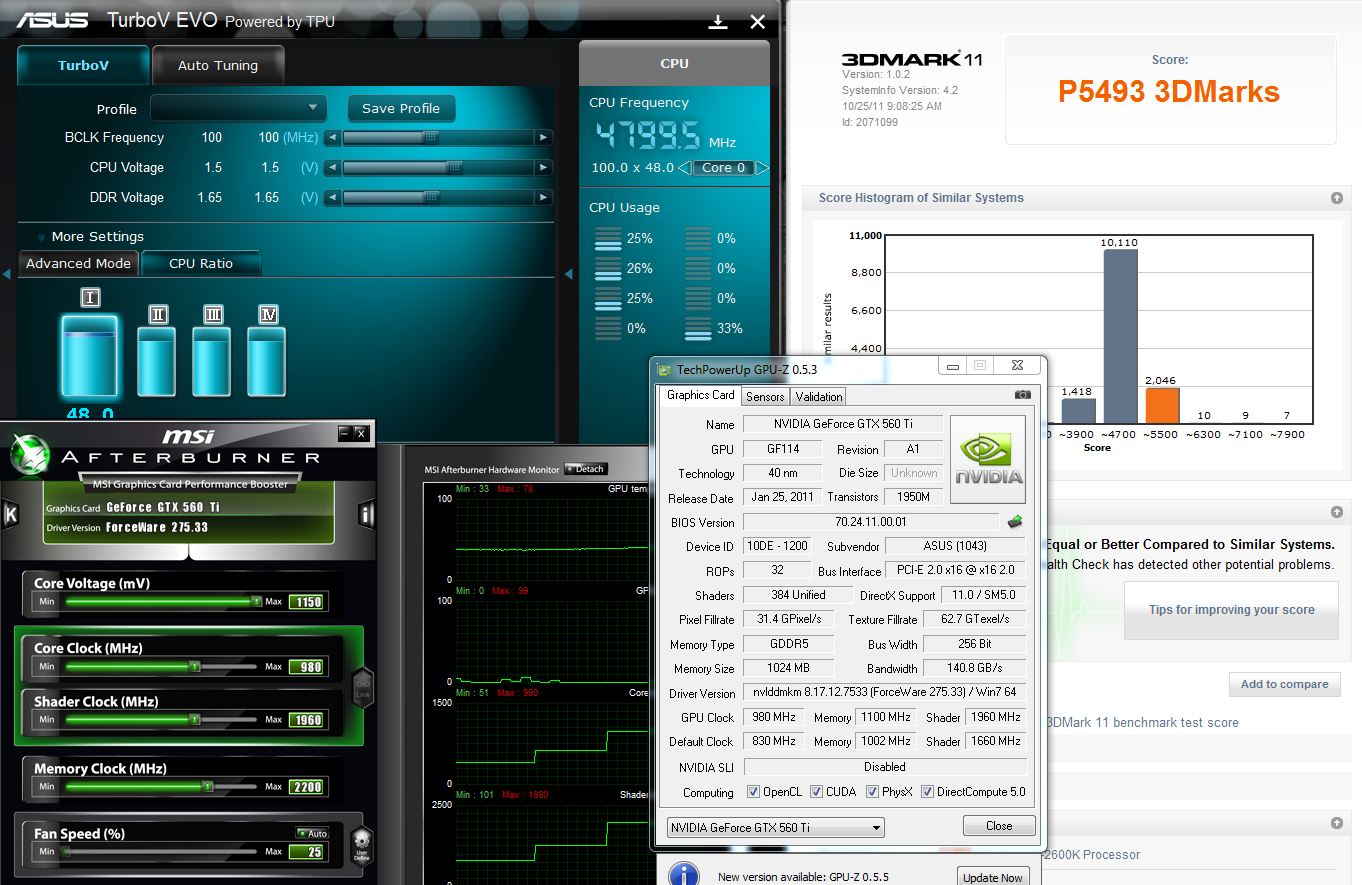This screenshot has width=1362, height=885.
Task: Collapse Score Histogram of Similar Systems section
Action: [1337, 198]
